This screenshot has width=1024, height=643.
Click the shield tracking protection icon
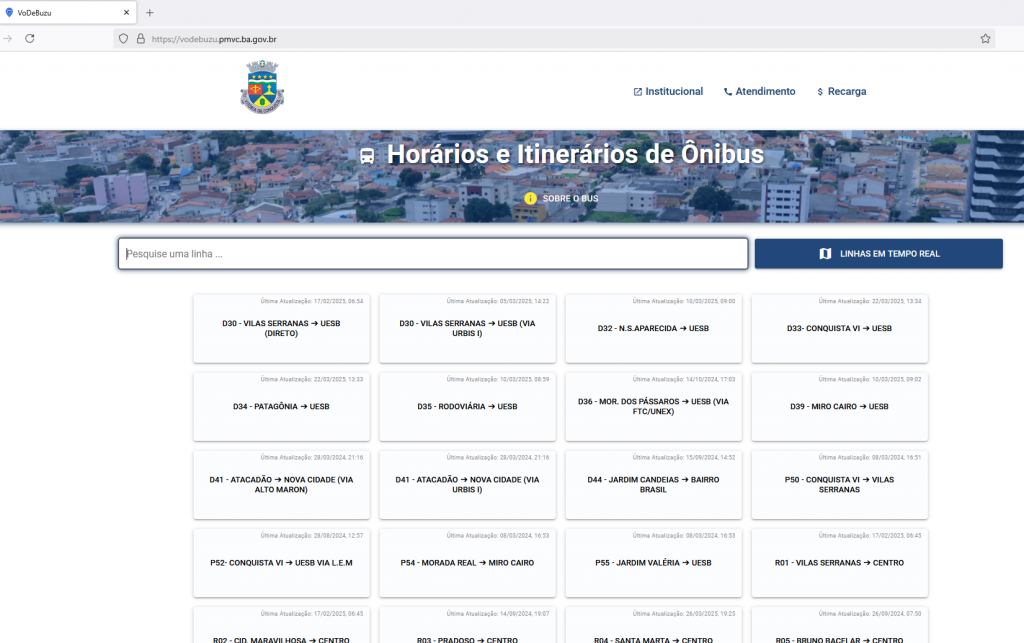pos(124,39)
